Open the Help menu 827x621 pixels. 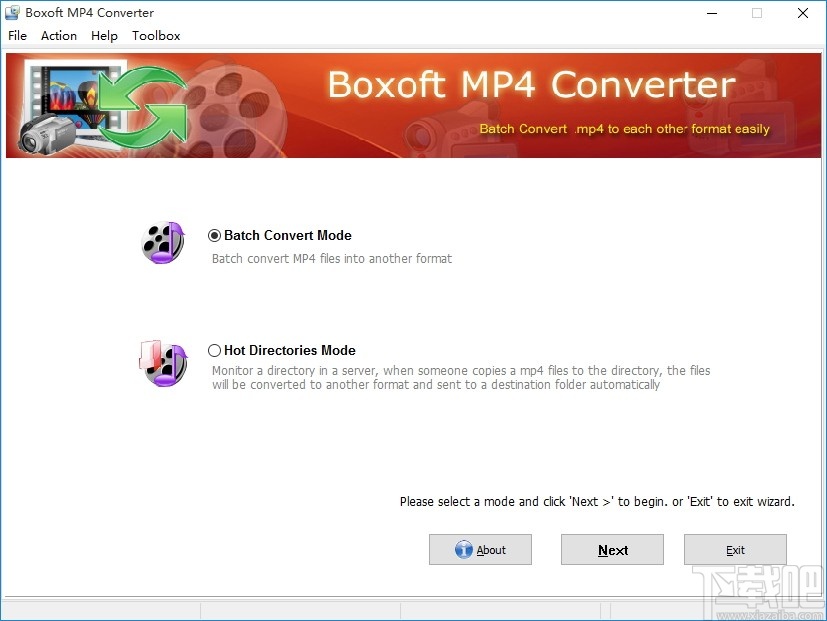[104, 35]
